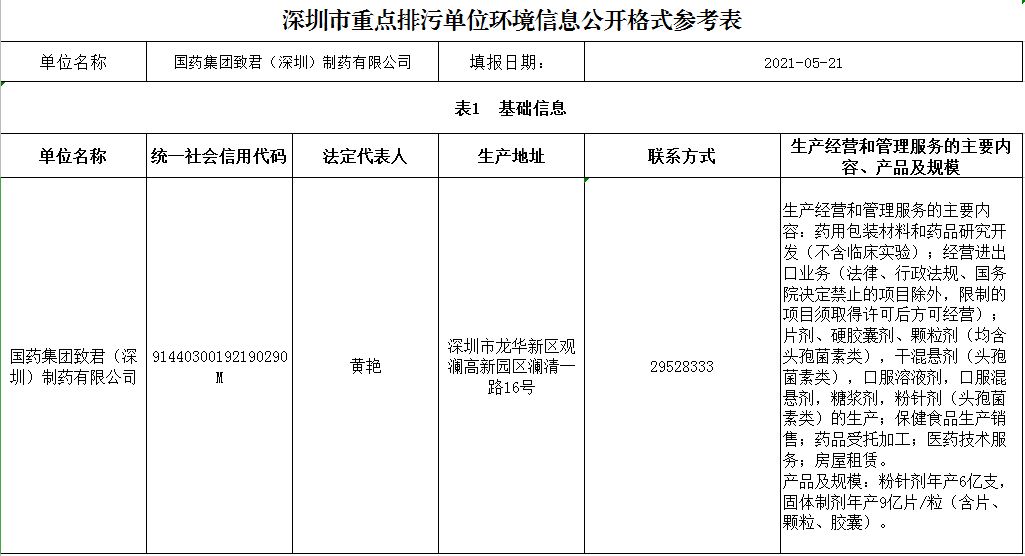Select the 生产经营和管理服务的主要内容 column header
This screenshot has height=556, width=1025.
coord(901,157)
